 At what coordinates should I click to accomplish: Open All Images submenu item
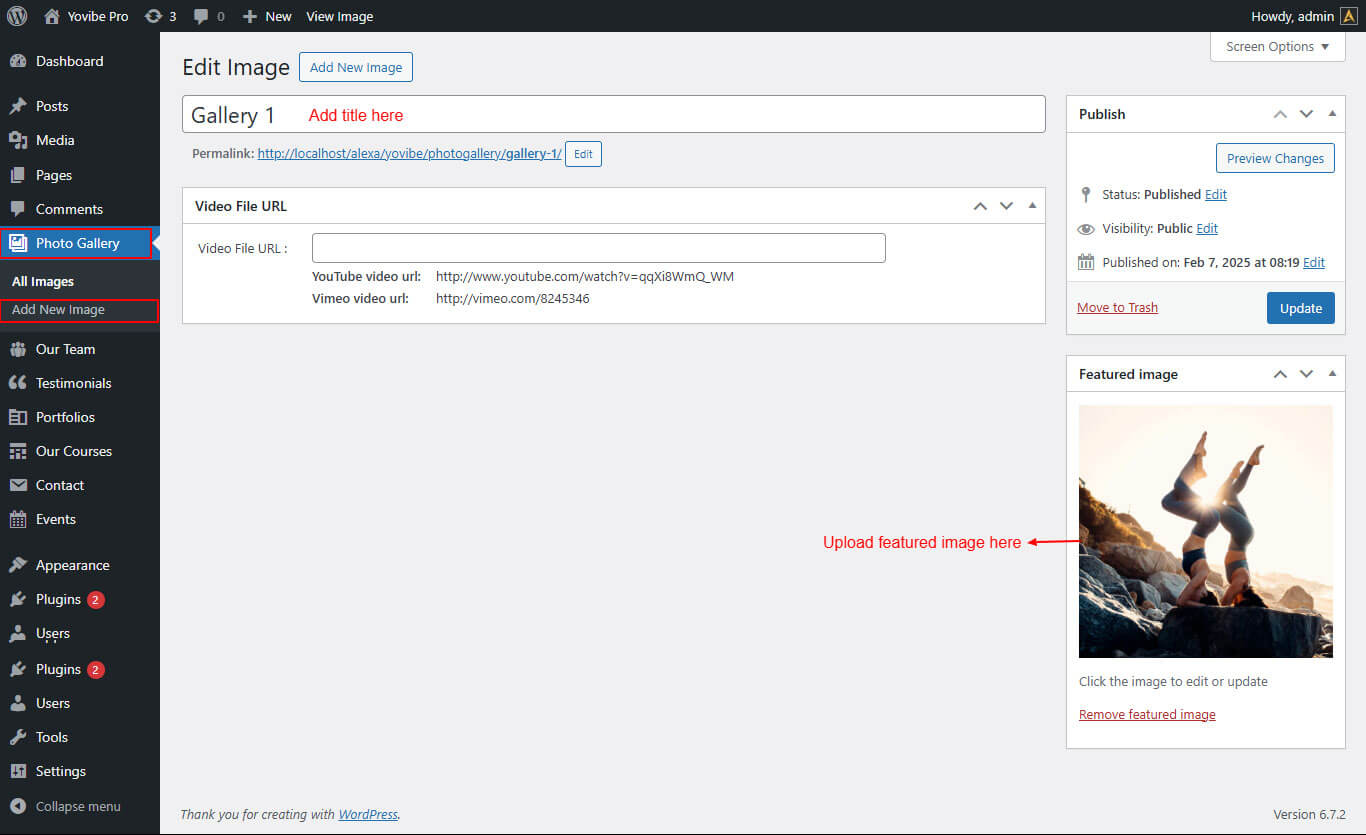(43, 282)
